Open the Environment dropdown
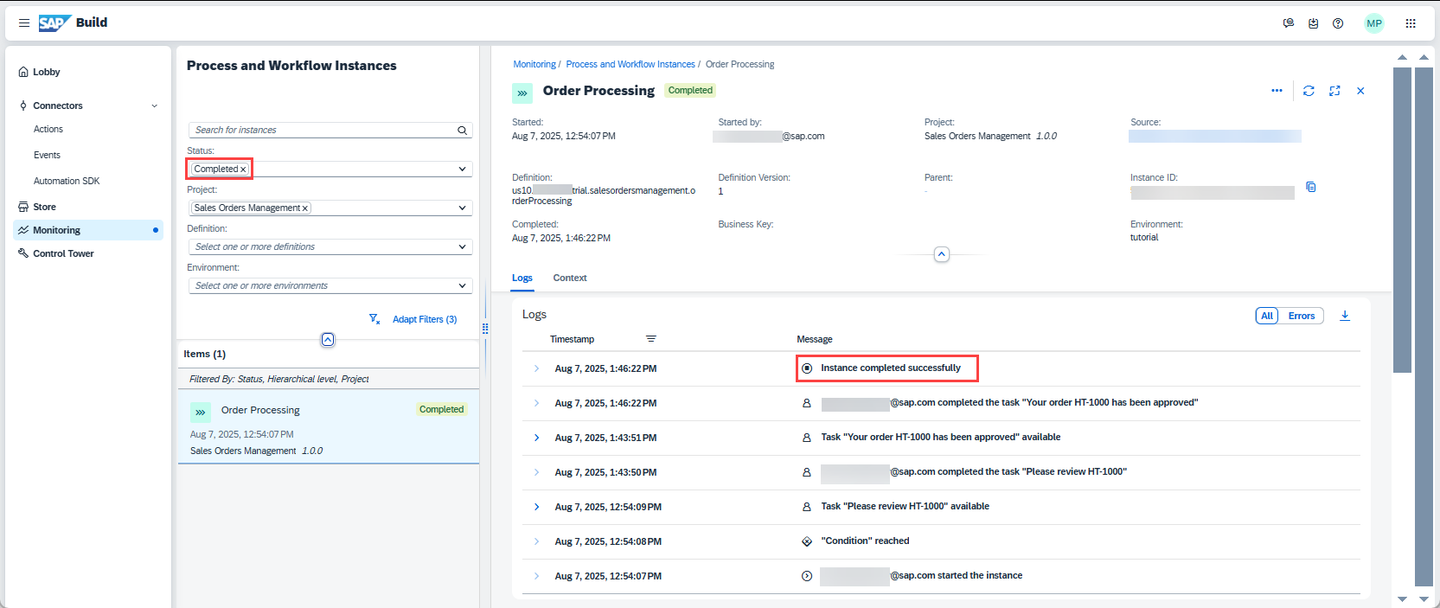Screen dimensions: 1440x608 click(x=330, y=286)
